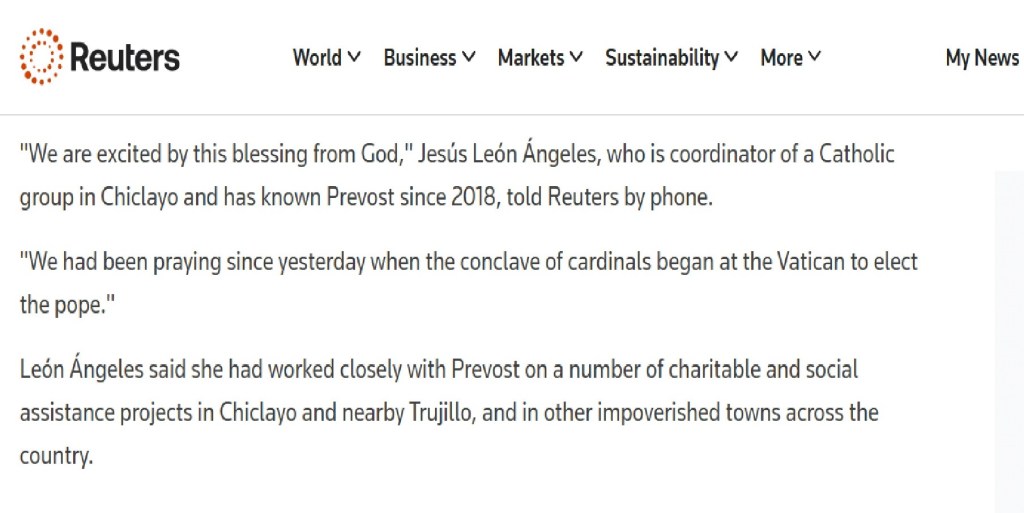Click the Sustainability dropdown arrow
The height and width of the screenshot is (513, 1024).
pyautogui.click(x=731, y=58)
